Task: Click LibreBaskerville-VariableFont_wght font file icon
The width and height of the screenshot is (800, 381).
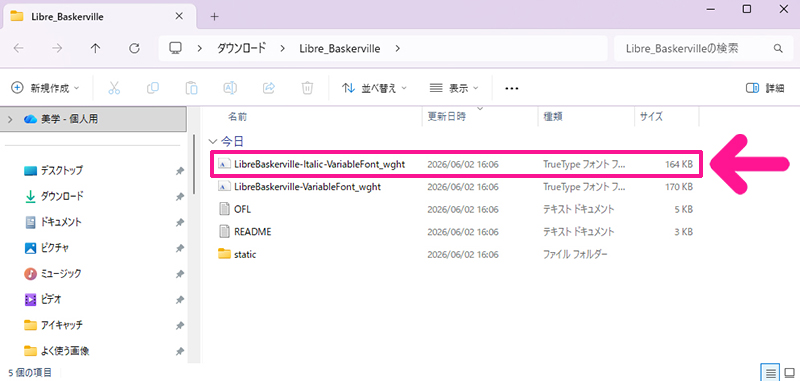Action: [x=224, y=187]
